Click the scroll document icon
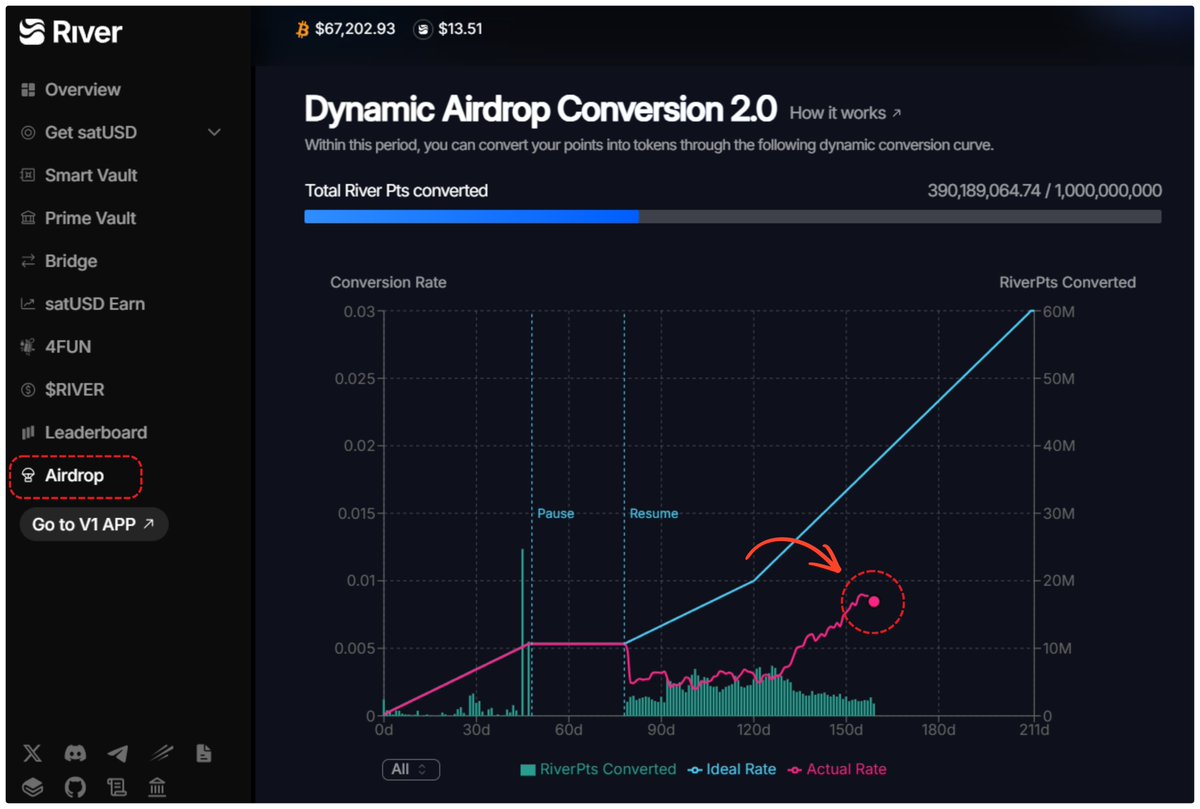This screenshot has width=1200, height=809. coord(117,787)
